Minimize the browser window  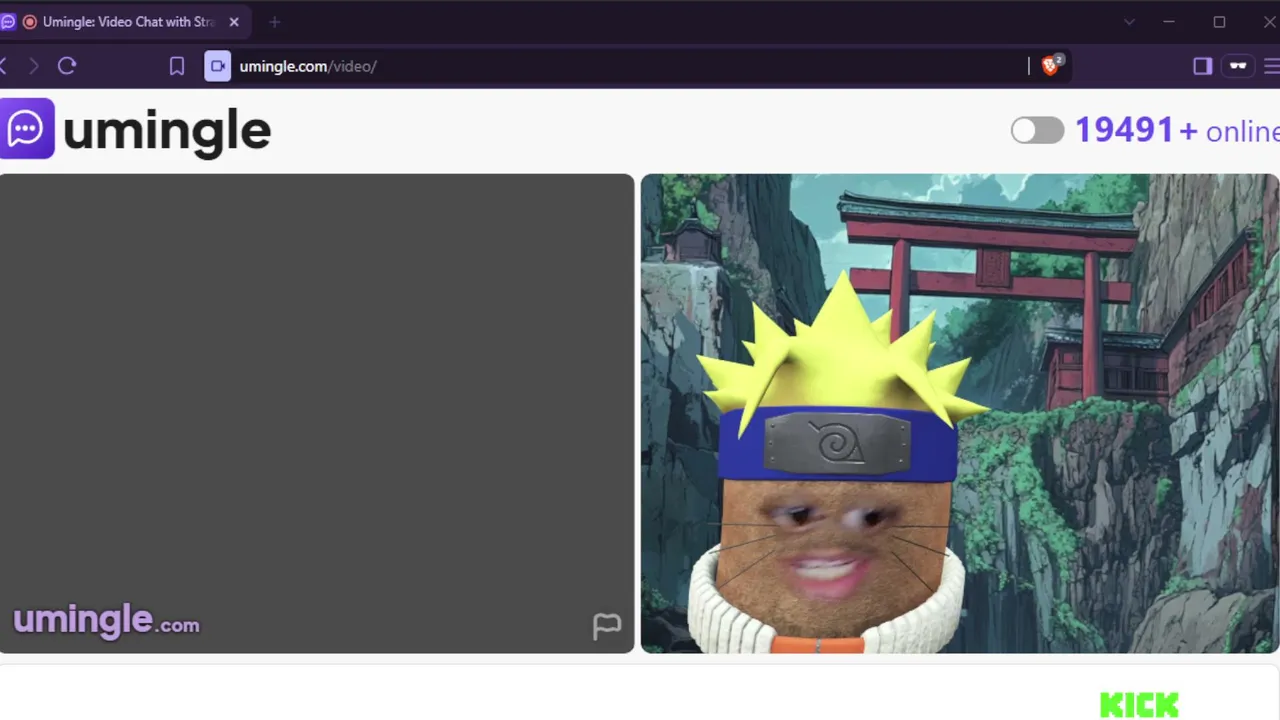click(x=1168, y=22)
